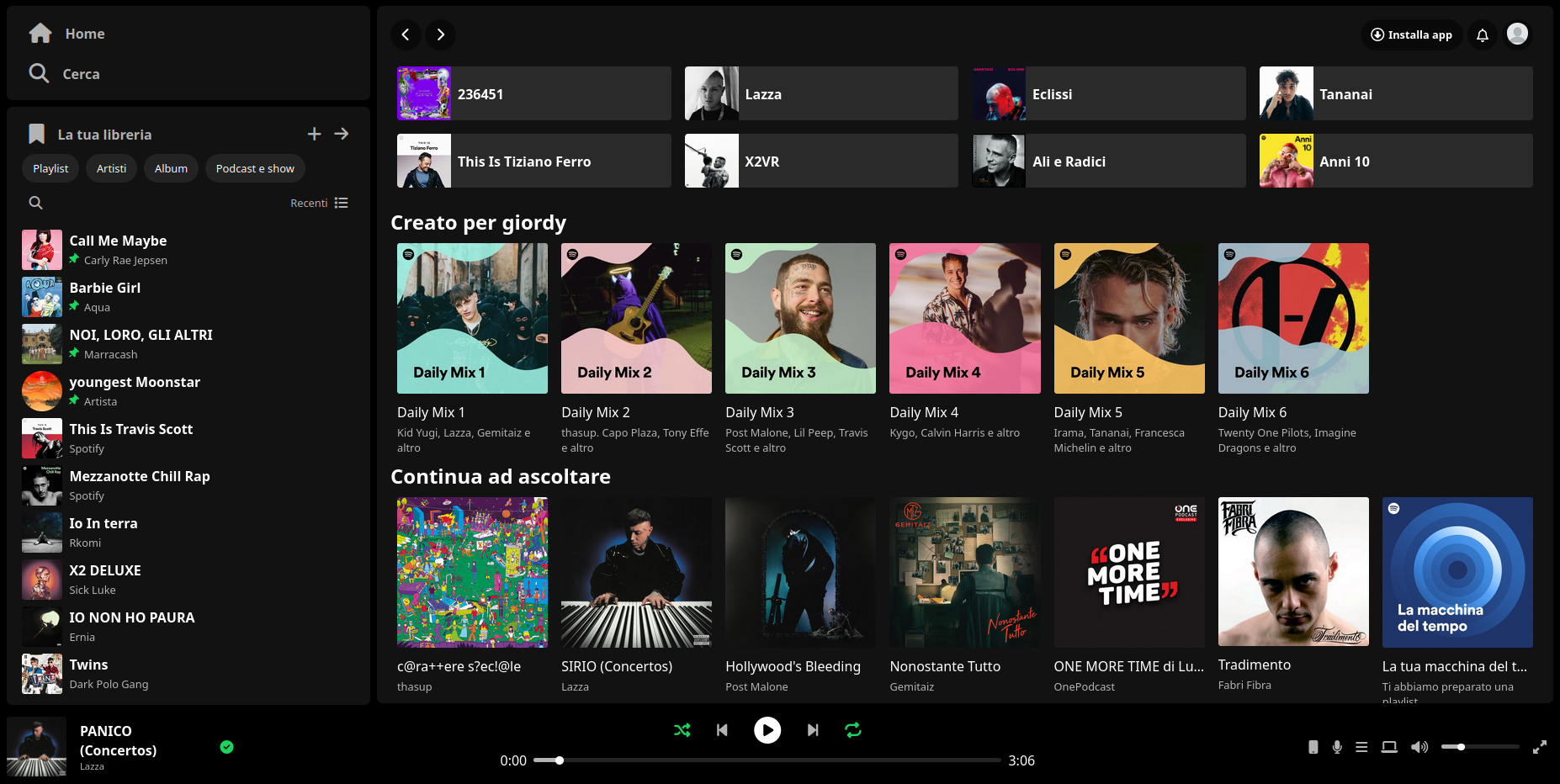This screenshot has height=784, width=1560.
Task: Play the current song
Action: [x=767, y=730]
